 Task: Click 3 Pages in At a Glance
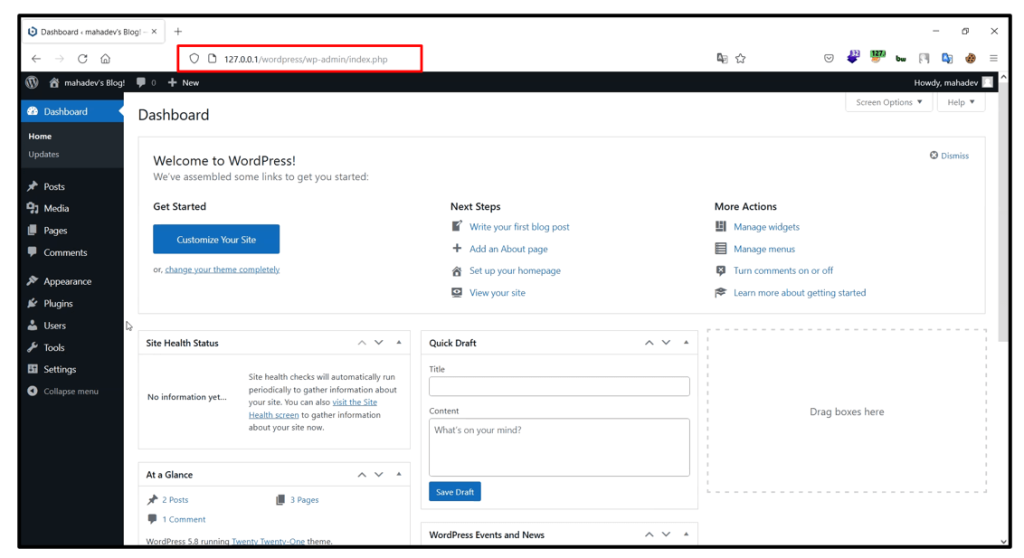point(304,500)
